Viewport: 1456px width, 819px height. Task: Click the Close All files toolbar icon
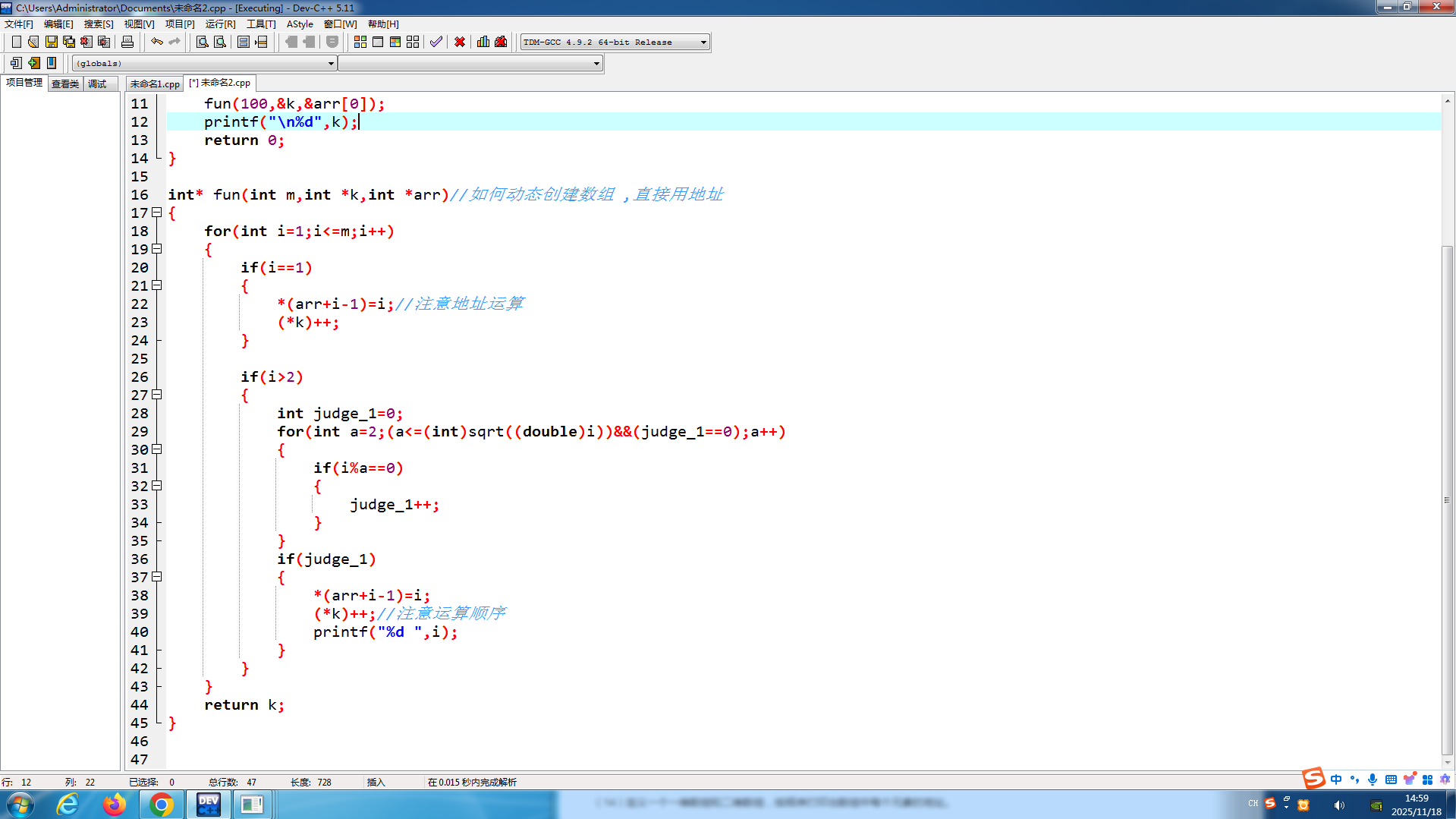pos(104,42)
